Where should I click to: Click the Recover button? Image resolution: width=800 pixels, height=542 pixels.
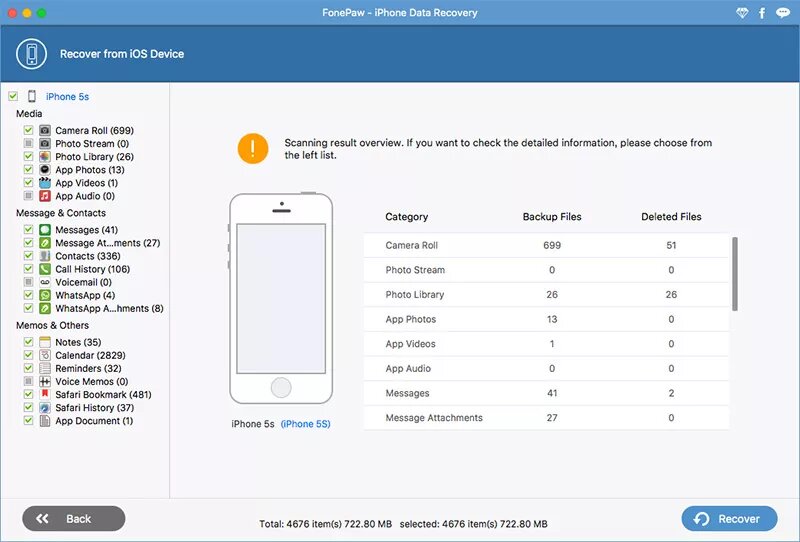[x=730, y=519]
